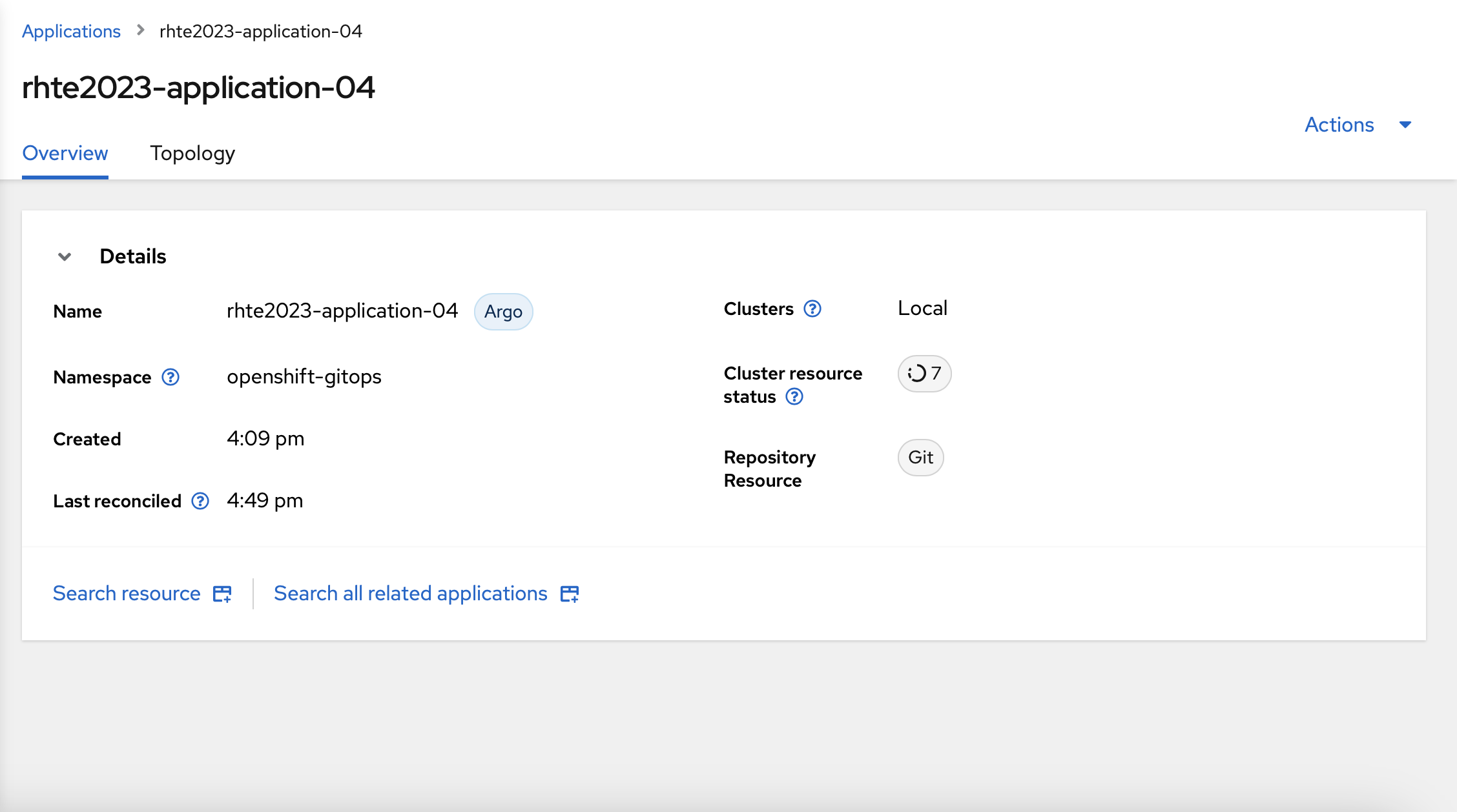Show help for Last reconciled field
Image resolution: width=1457 pixels, height=812 pixels.
(x=200, y=501)
